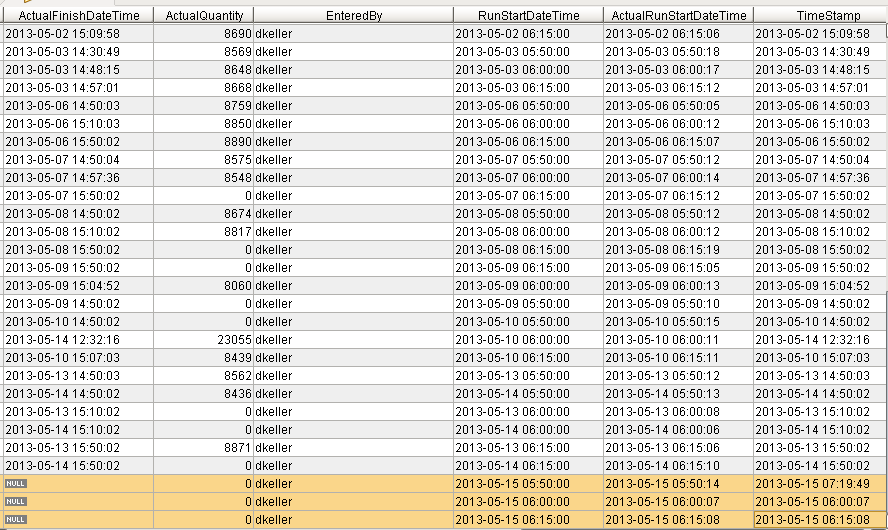Select quantity cell 23055

click(203, 339)
